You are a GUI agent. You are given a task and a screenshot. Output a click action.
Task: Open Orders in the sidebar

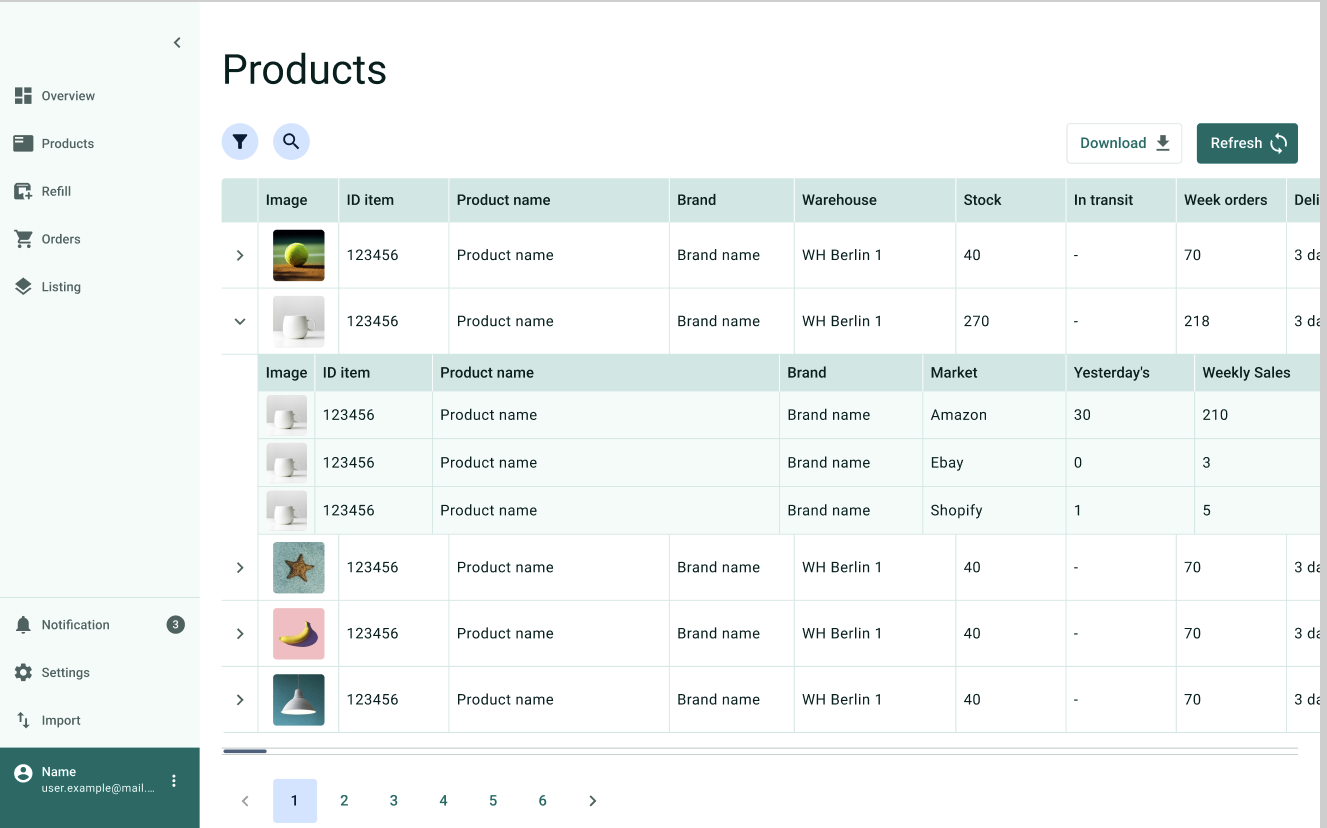tap(61, 239)
